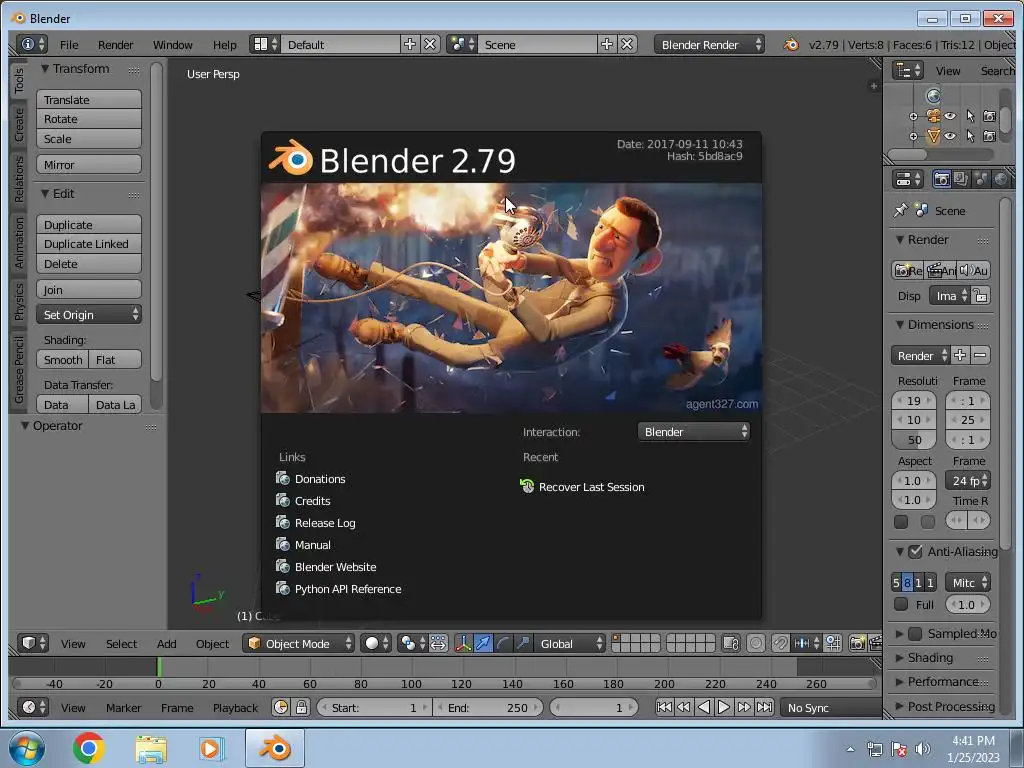This screenshot has height=768, width=1024.
Task: Click the OpenGL render camera icon
Action: 857,643
